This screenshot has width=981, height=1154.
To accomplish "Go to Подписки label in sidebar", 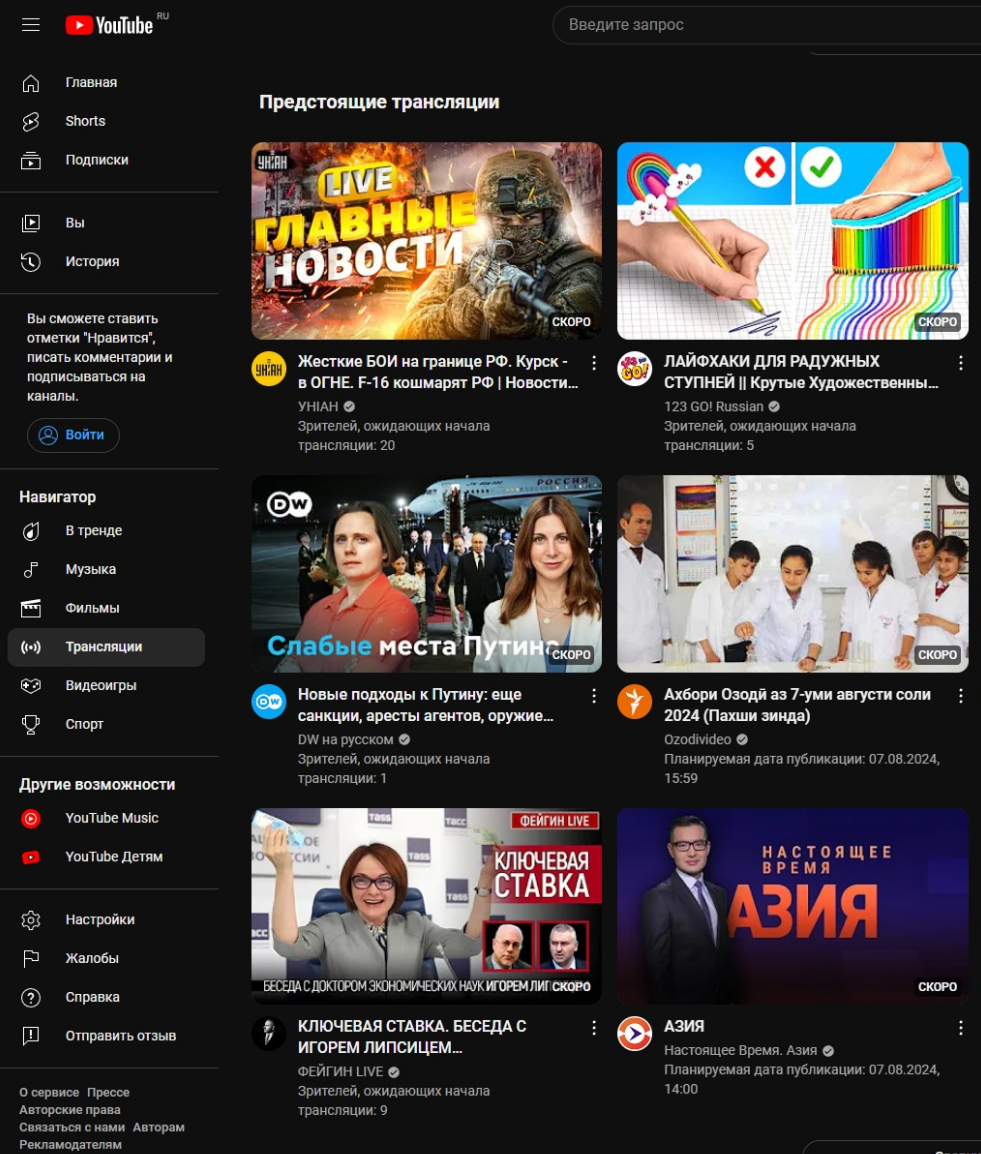I will (97, 160).
